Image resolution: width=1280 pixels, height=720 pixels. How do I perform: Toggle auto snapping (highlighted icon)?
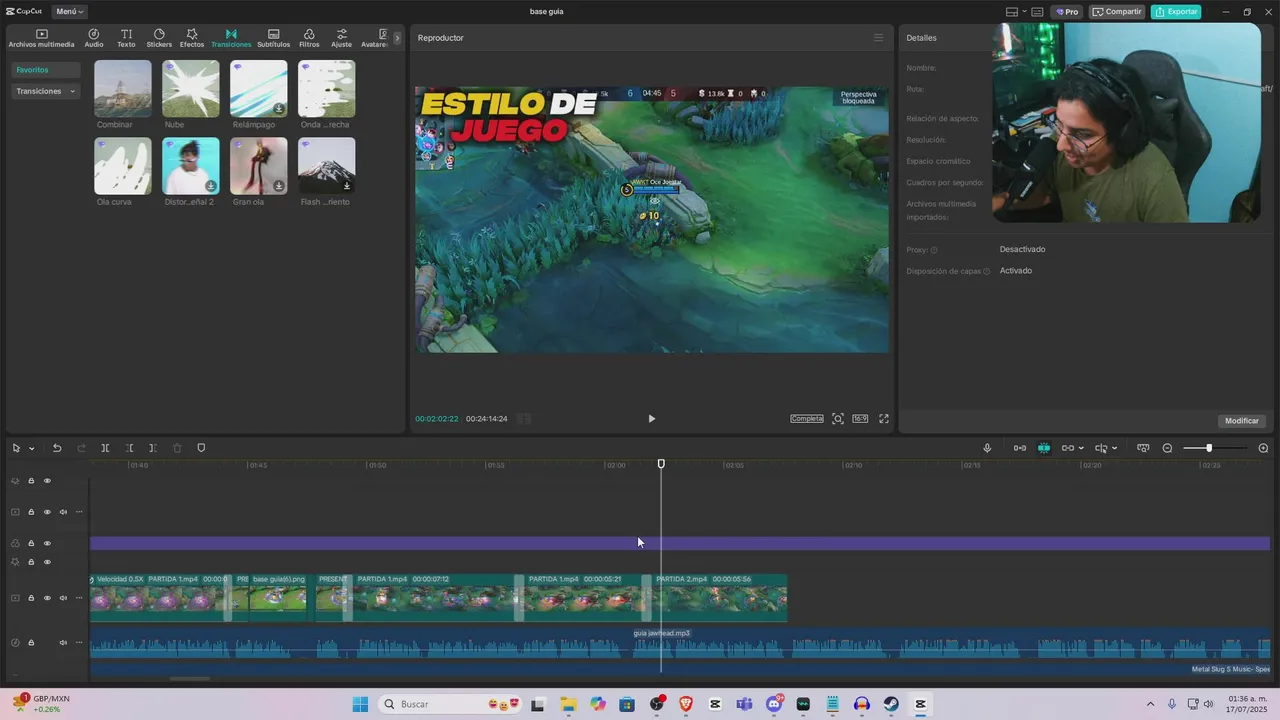click(1044, 448)
